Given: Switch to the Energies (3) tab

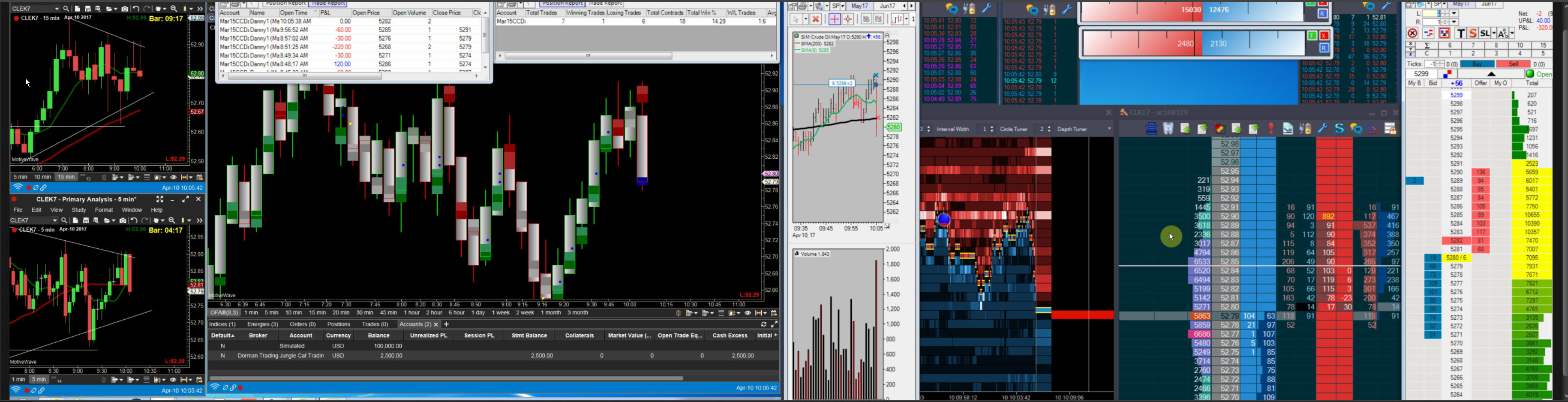Looking at the screenshot, I should [x=263, y=325].
